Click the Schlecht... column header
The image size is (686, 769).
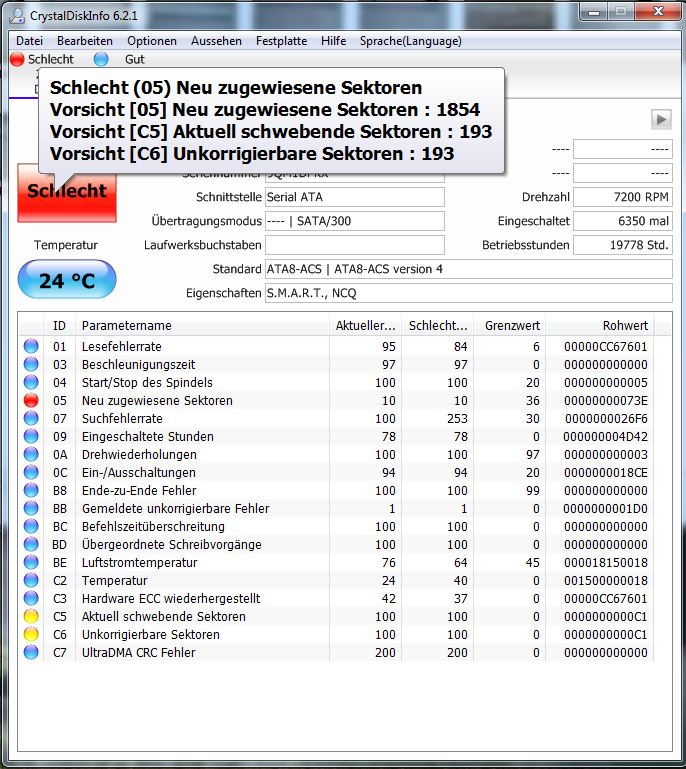[437, 326]
